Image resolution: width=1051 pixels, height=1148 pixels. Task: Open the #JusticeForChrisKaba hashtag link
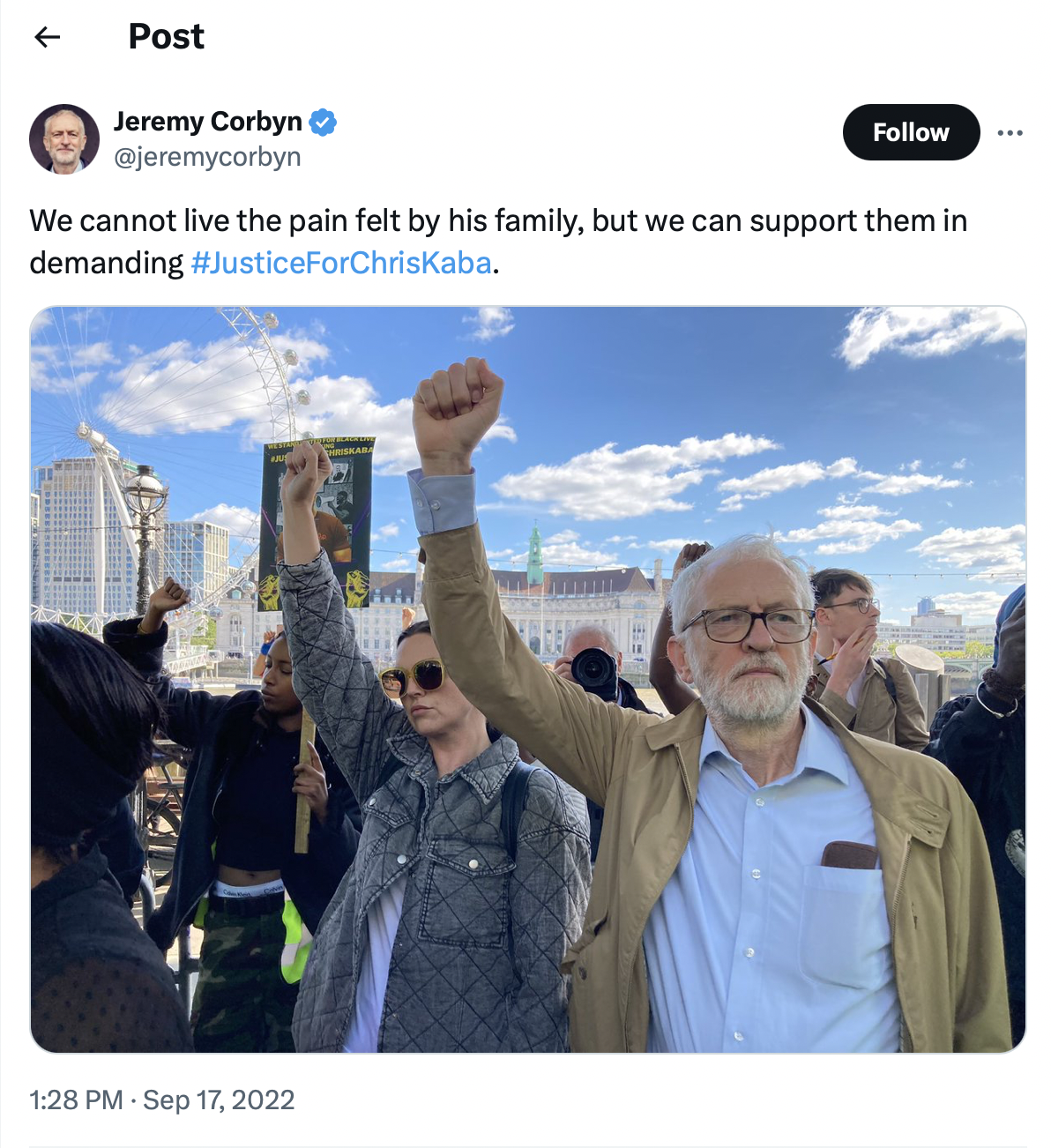click(x=341, y=263)
